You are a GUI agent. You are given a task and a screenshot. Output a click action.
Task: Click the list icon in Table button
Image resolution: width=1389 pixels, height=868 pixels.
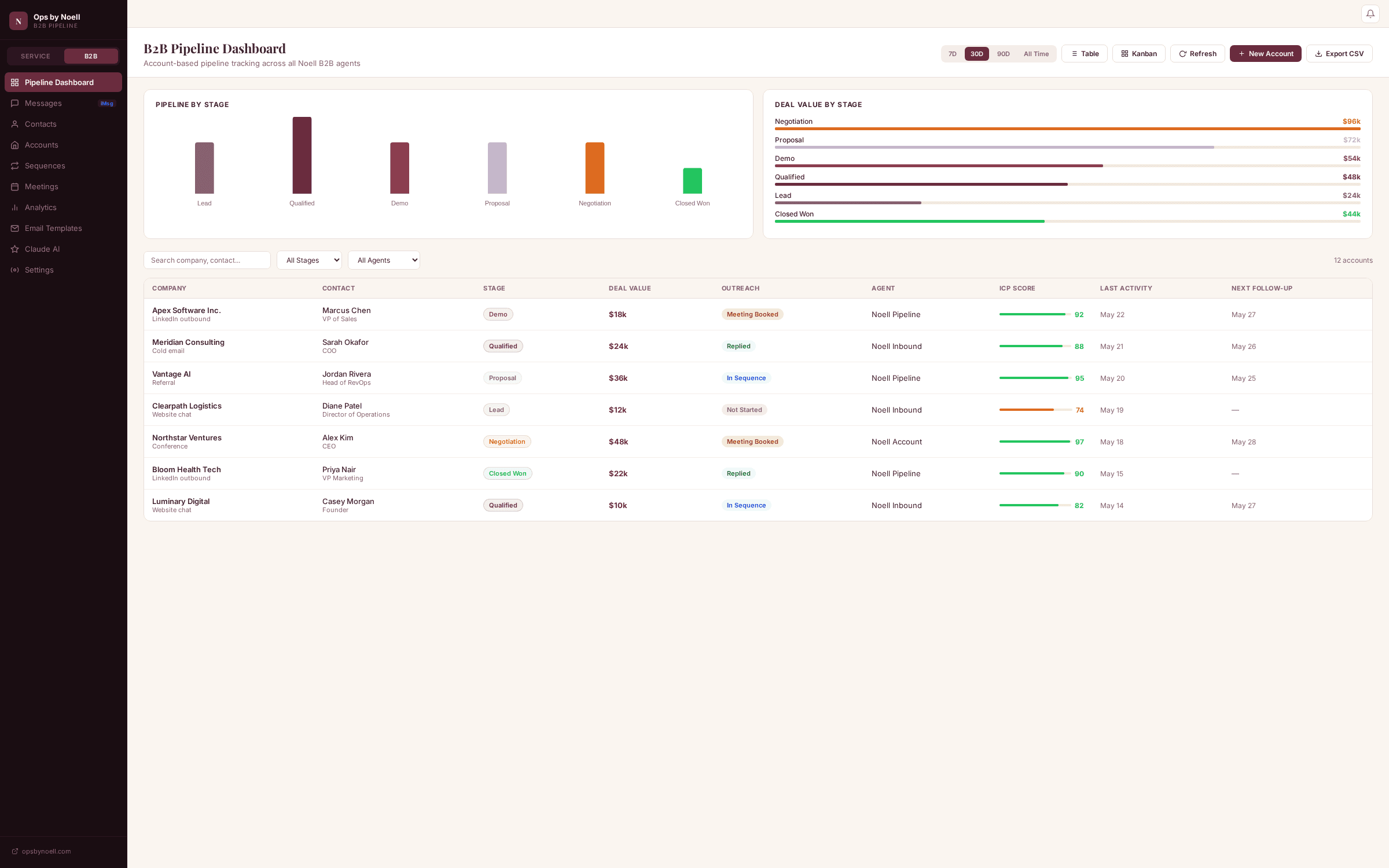(x=1074, y=54)
